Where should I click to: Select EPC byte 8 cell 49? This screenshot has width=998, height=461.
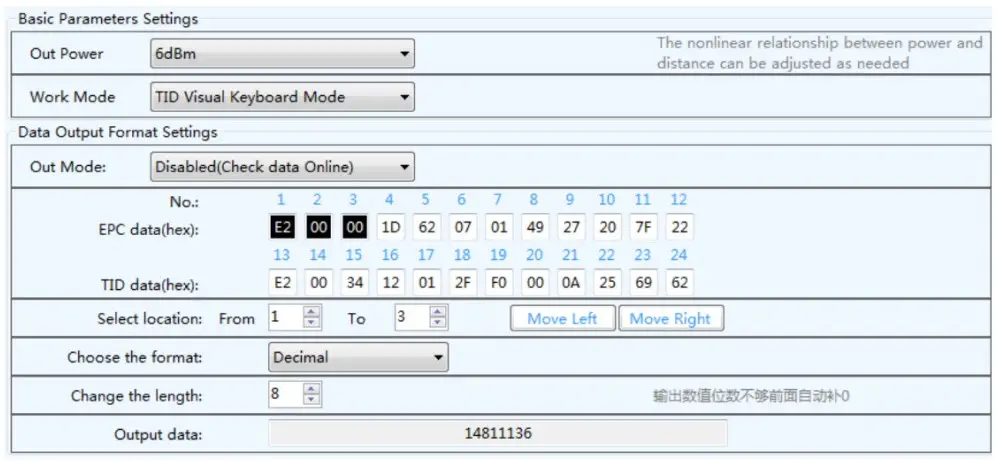[x=535, y=227]
